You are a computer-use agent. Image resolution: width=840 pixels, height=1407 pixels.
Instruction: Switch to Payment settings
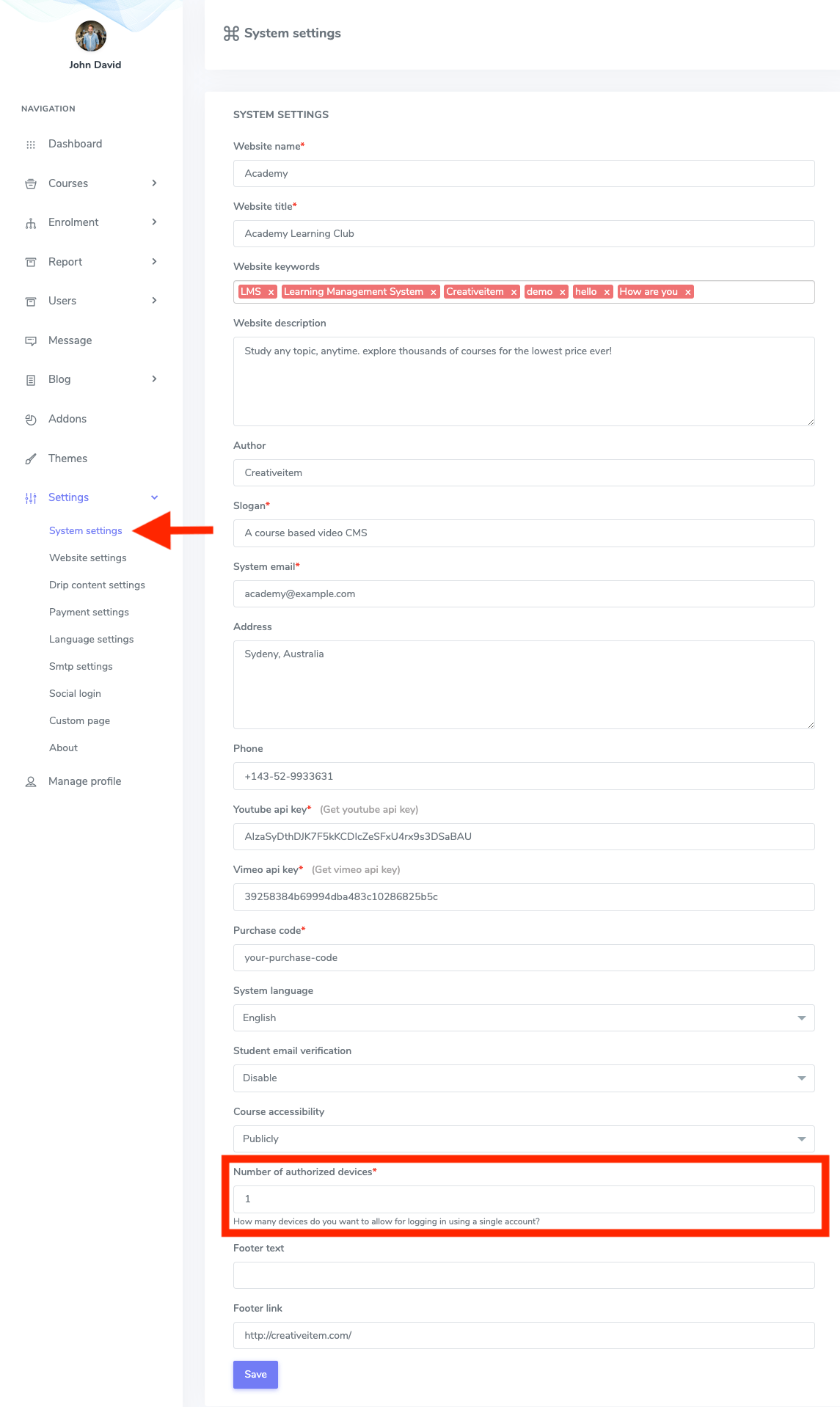[x=89, y=612]
